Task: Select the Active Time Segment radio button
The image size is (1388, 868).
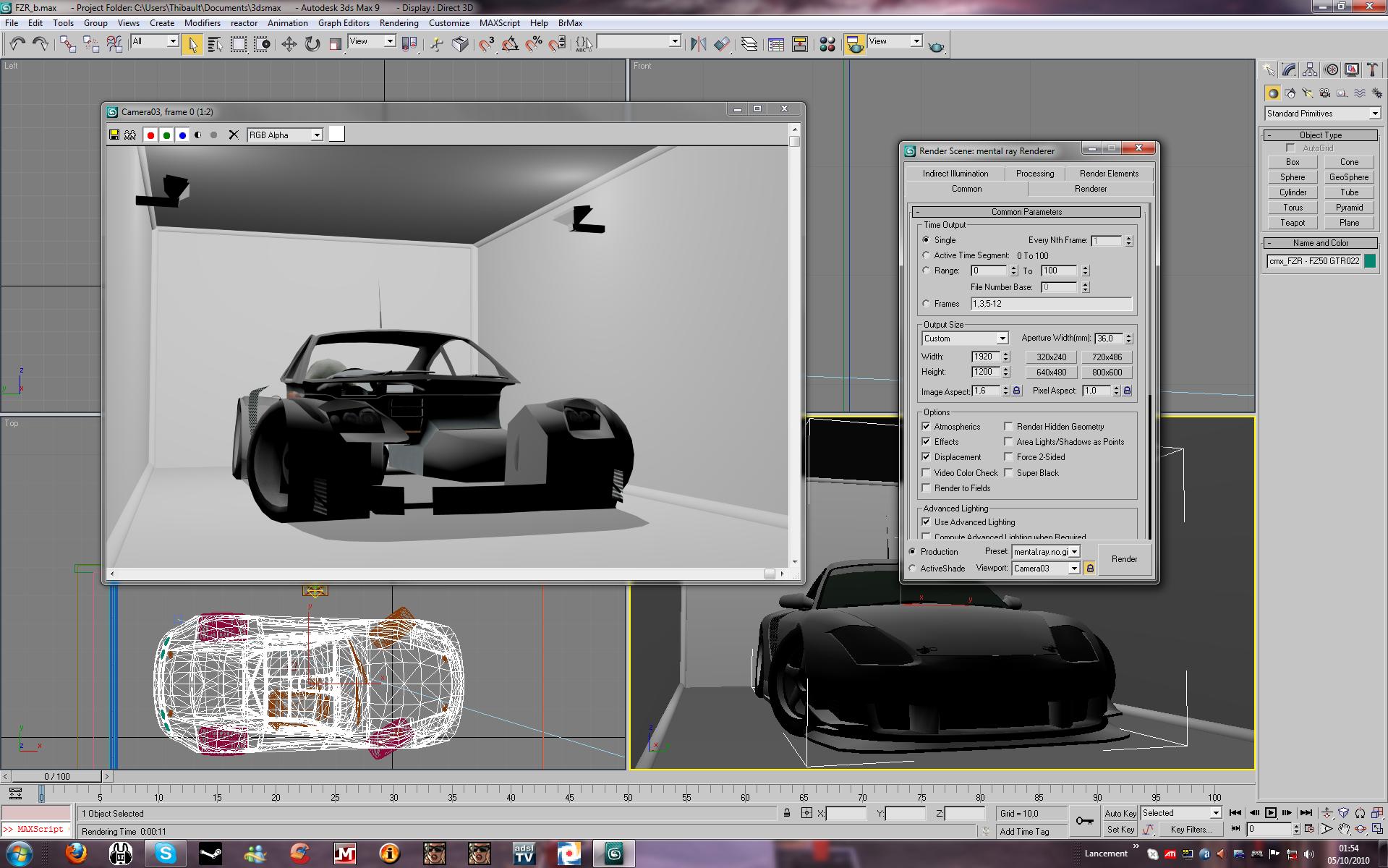Action: pos(926,255)
